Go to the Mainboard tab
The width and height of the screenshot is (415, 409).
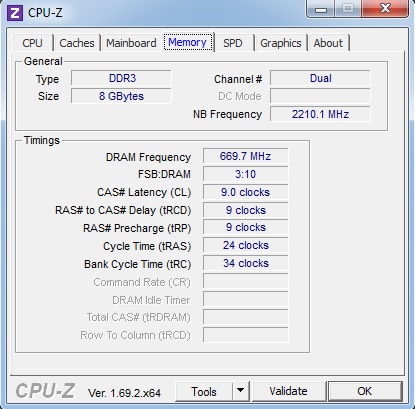(131, 43)
